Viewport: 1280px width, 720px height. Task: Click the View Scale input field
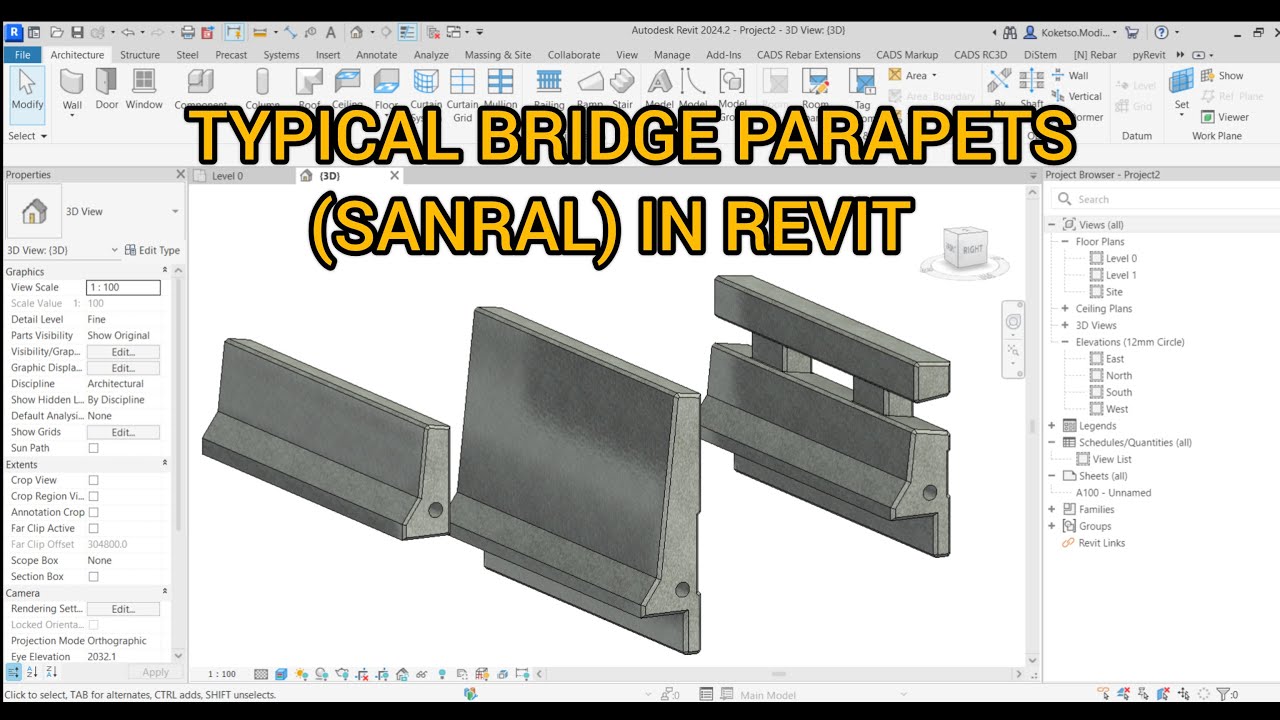pos(123,287)
